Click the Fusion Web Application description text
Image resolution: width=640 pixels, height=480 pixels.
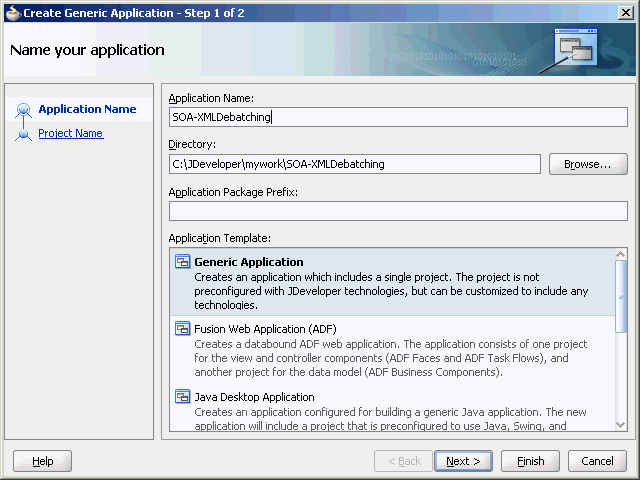tap(391, 358)
